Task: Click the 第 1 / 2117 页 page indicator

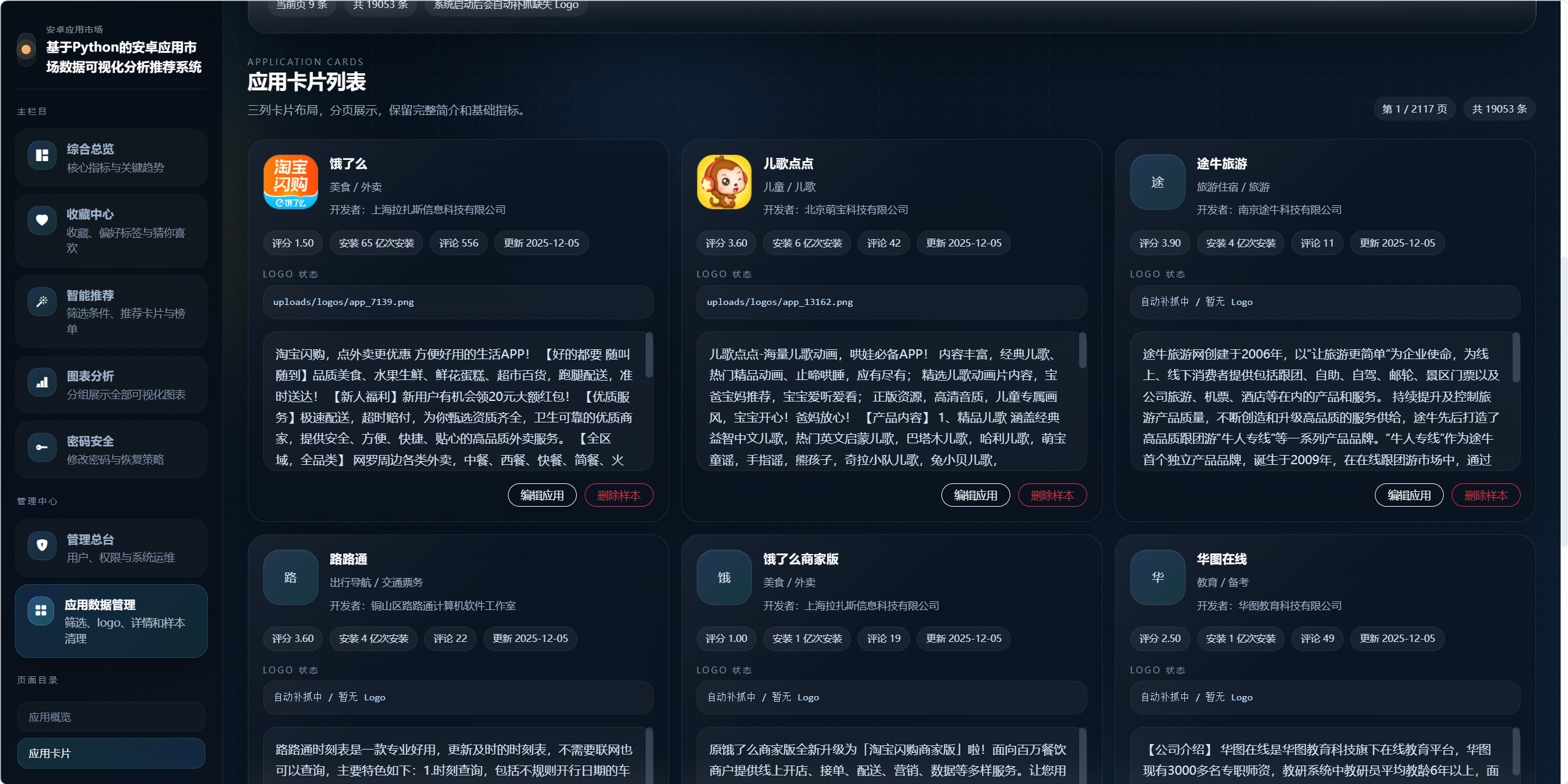Action: tap(1414, 109)
